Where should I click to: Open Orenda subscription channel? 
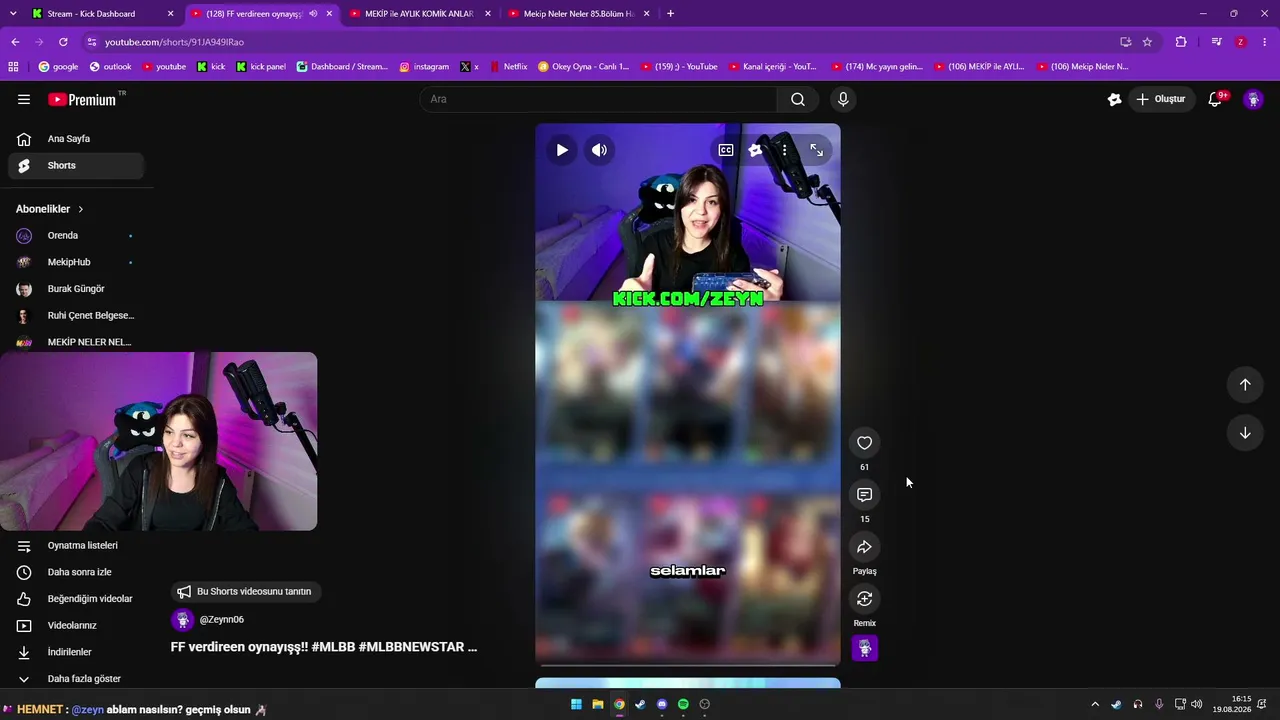[x=76, y=236]
